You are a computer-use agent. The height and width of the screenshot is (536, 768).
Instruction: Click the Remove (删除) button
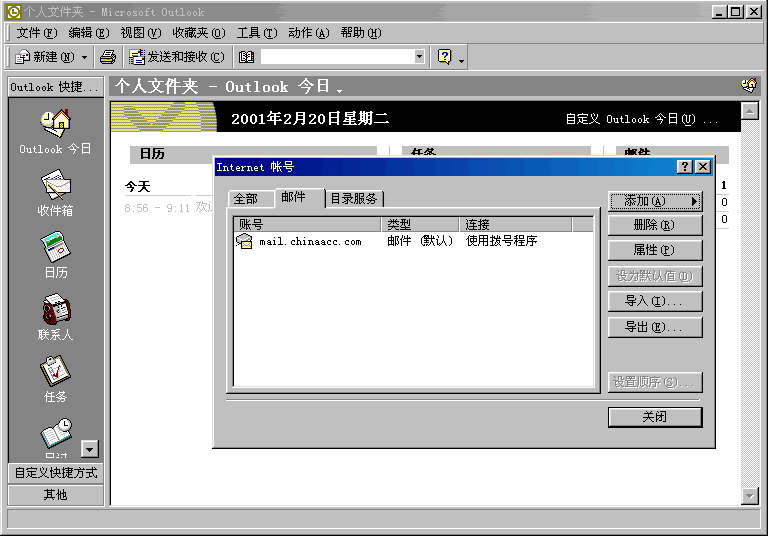click(654, 225)
